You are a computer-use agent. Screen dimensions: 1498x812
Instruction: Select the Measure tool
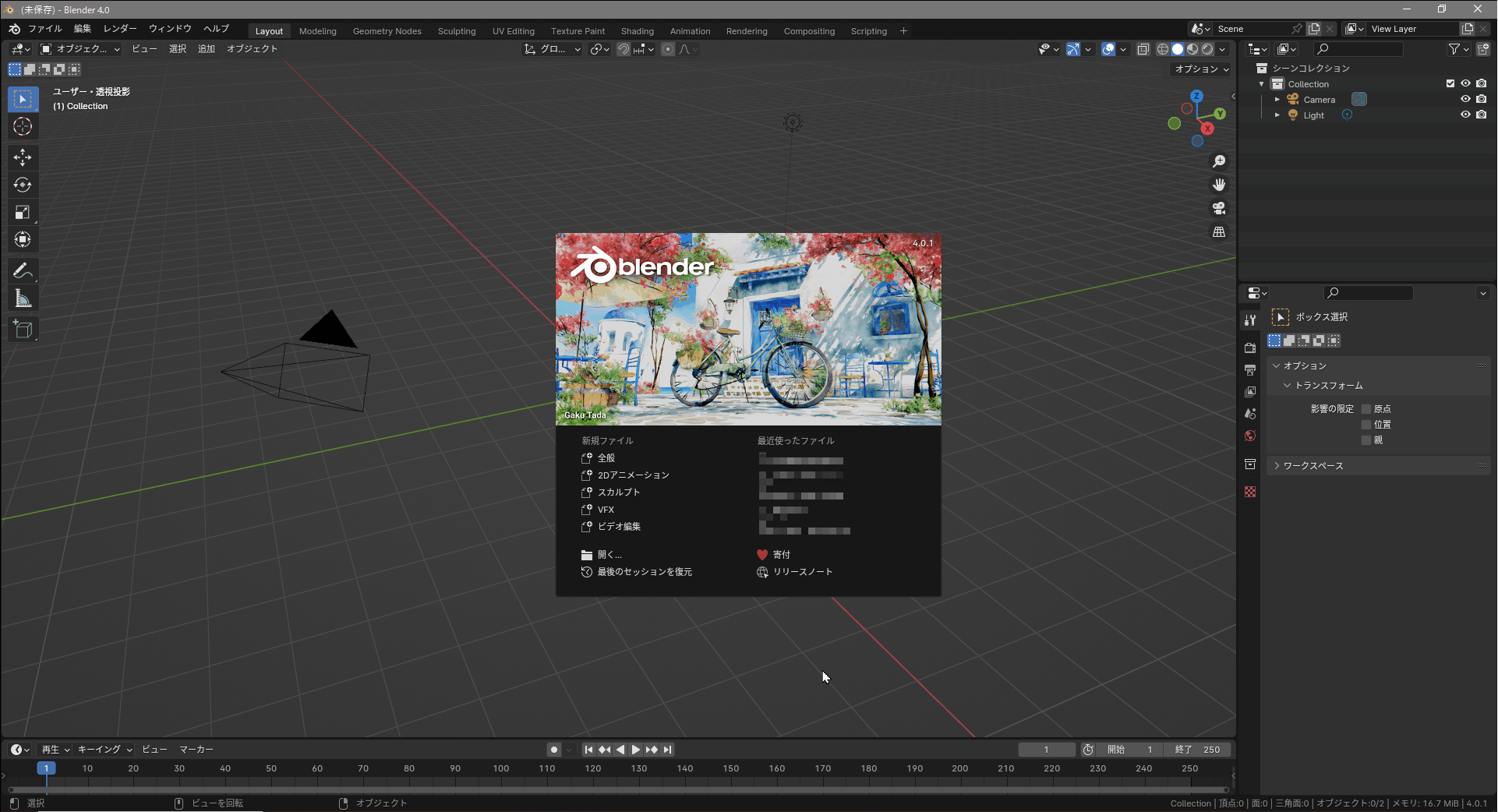tap(23, 298)
